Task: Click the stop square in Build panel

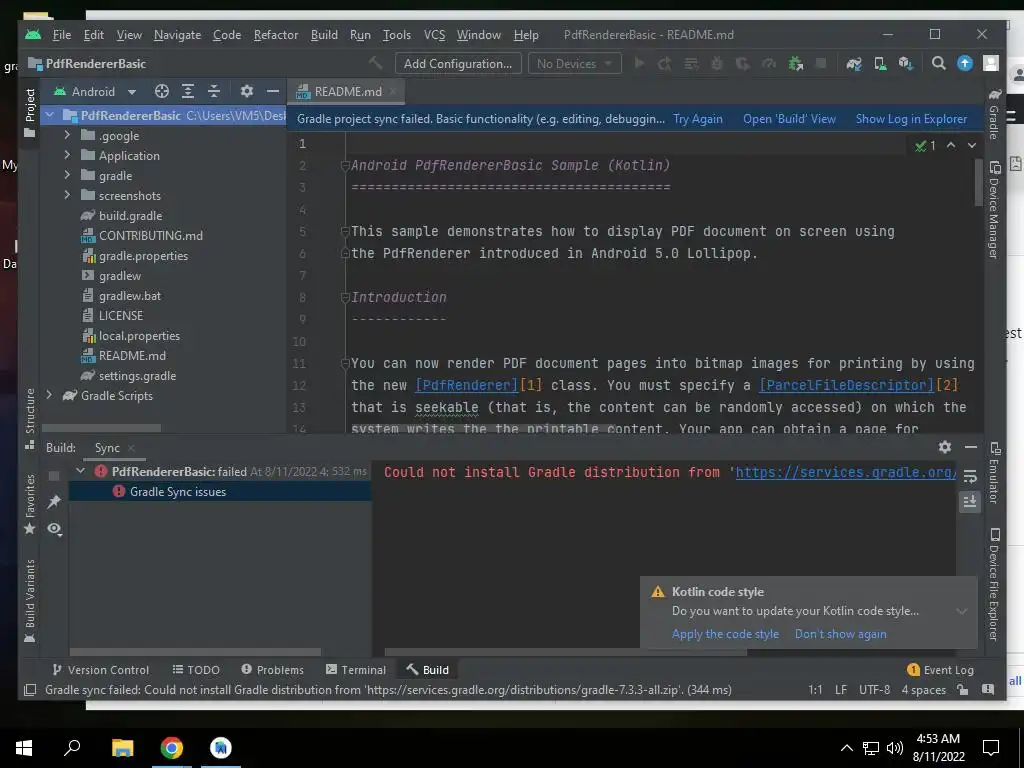Action: click(54, 475)
